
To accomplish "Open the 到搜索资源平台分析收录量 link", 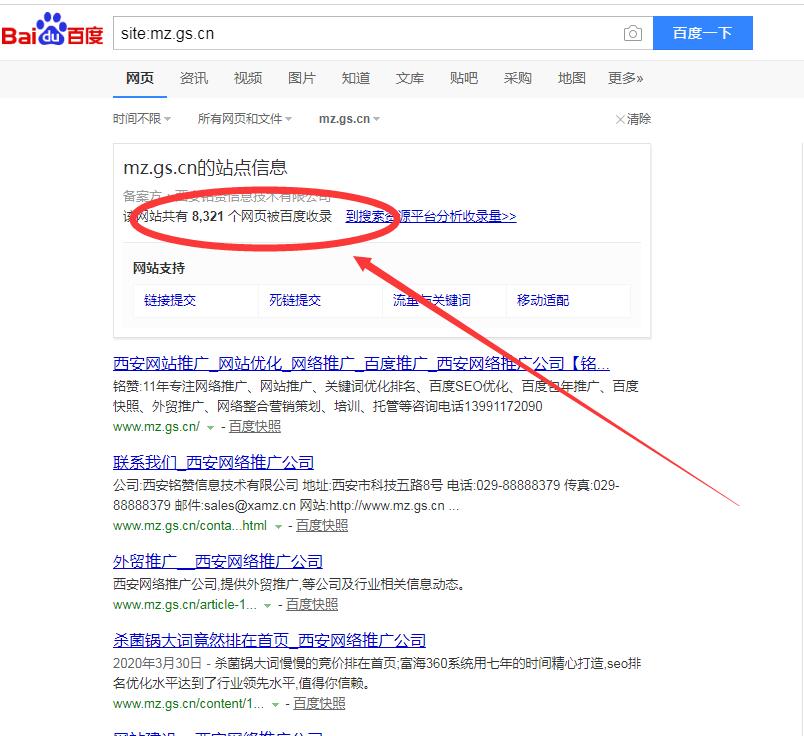I will click(431, 216).
